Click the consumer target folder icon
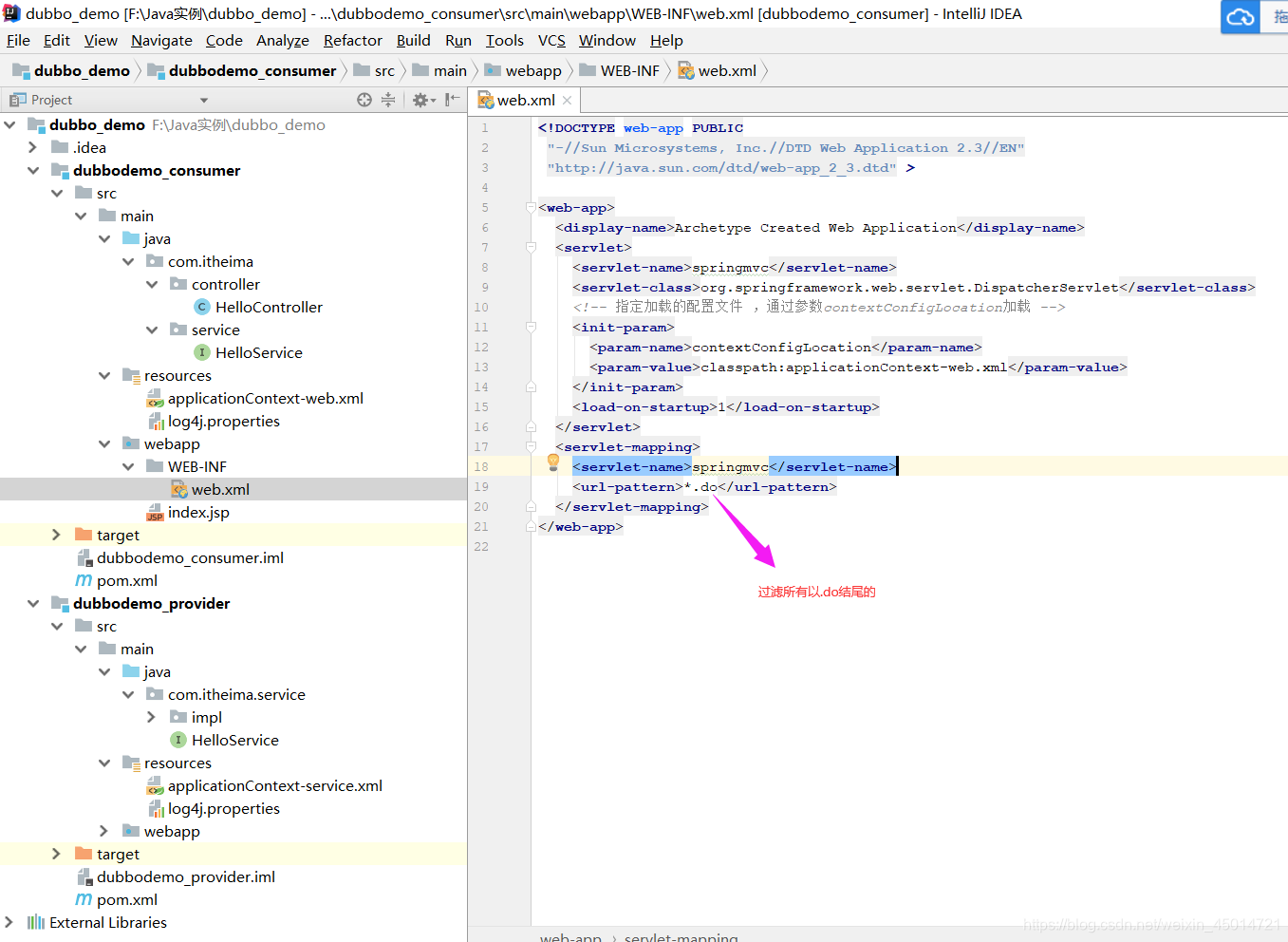This screenshot has width=1288, height=942. [84, 535]
